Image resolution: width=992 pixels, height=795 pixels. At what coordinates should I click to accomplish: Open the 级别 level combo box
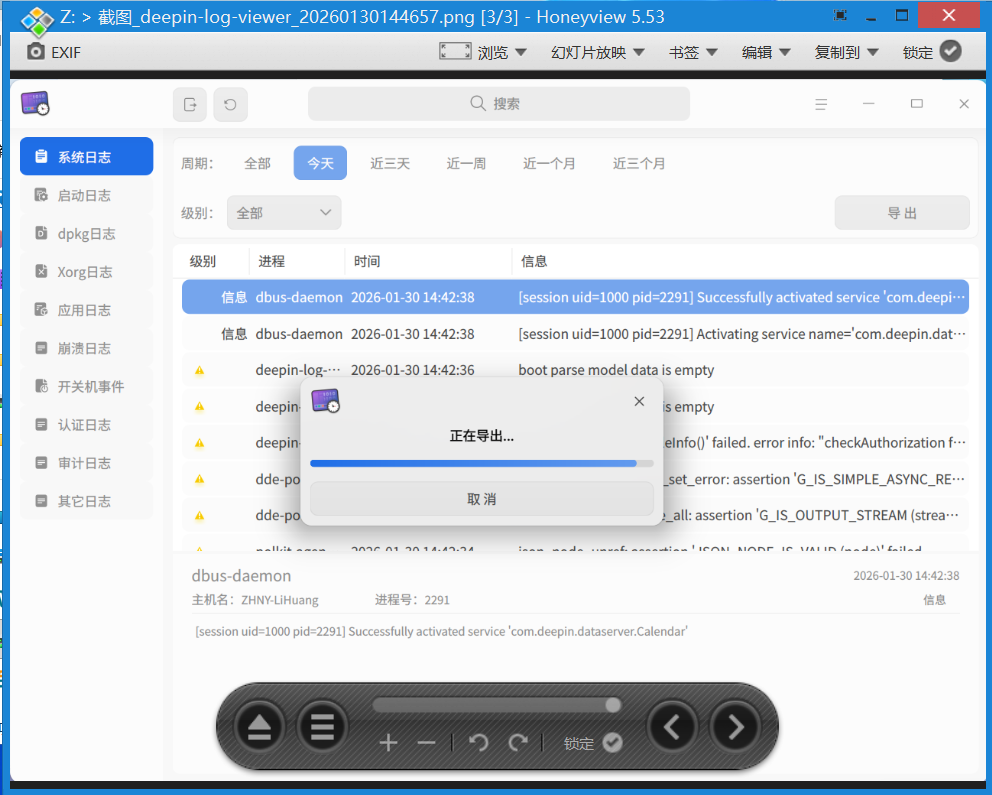point(284,213)
